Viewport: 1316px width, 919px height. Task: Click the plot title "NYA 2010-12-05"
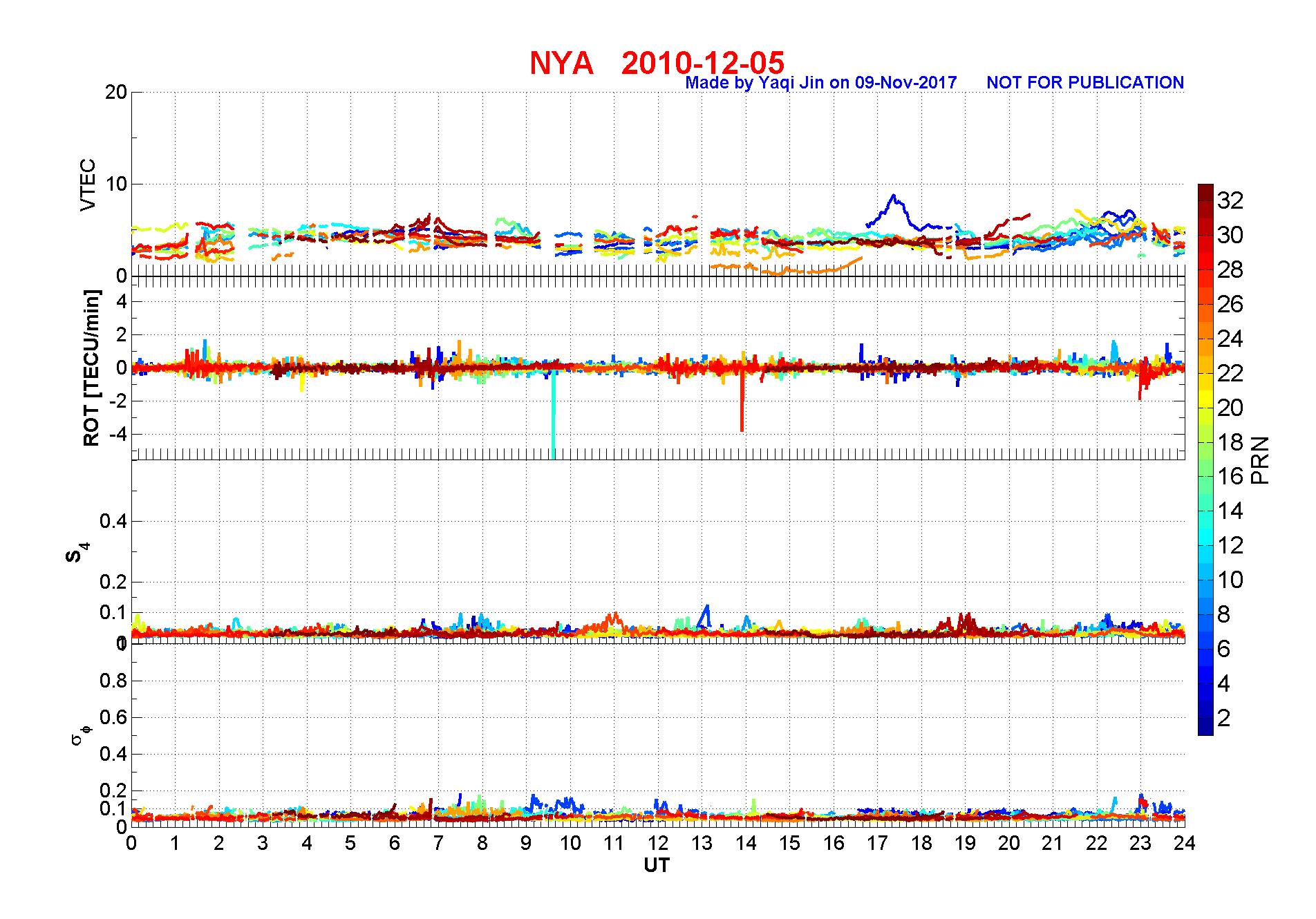tap(657, 63)
